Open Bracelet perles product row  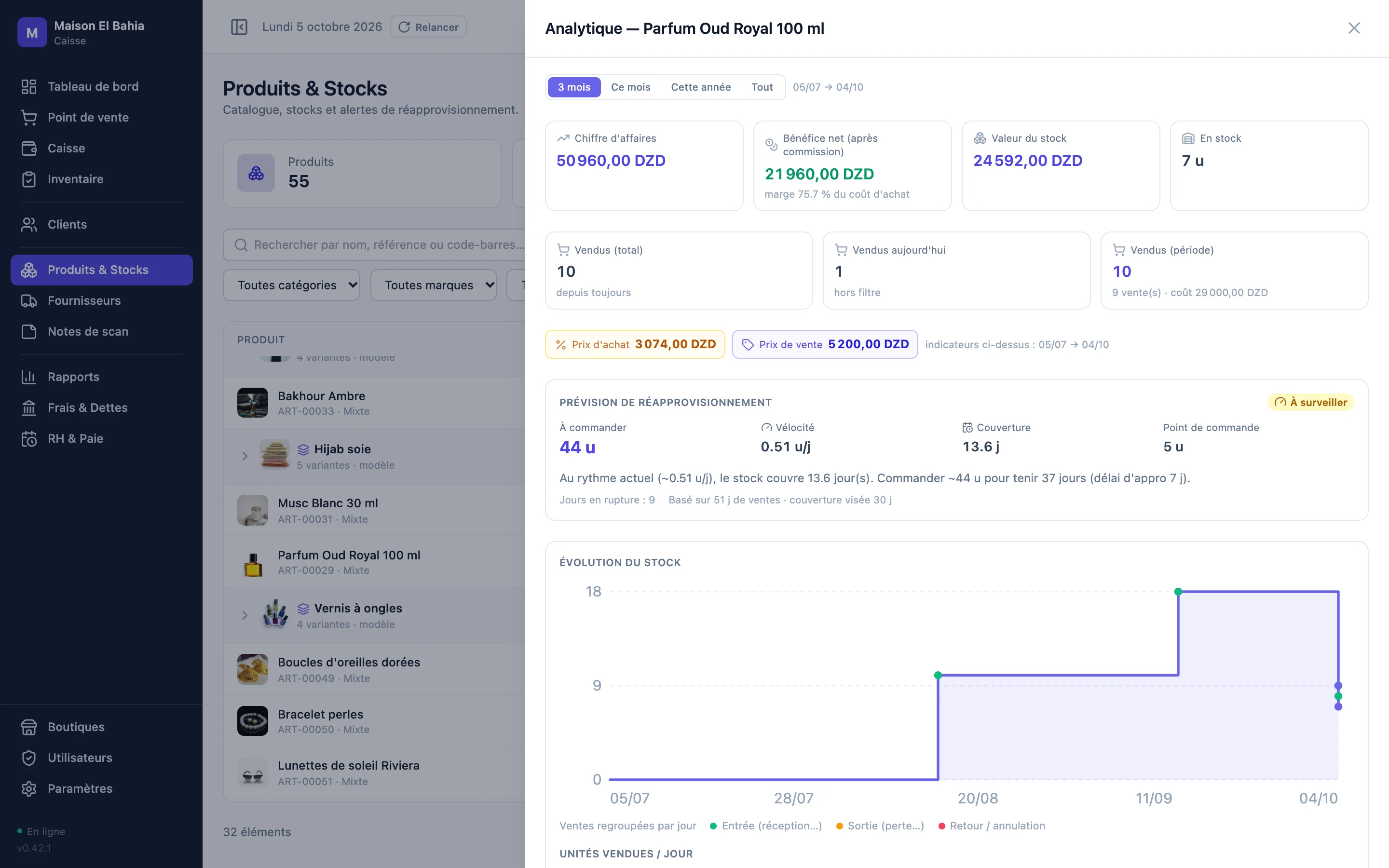click(x=374, y=721)
